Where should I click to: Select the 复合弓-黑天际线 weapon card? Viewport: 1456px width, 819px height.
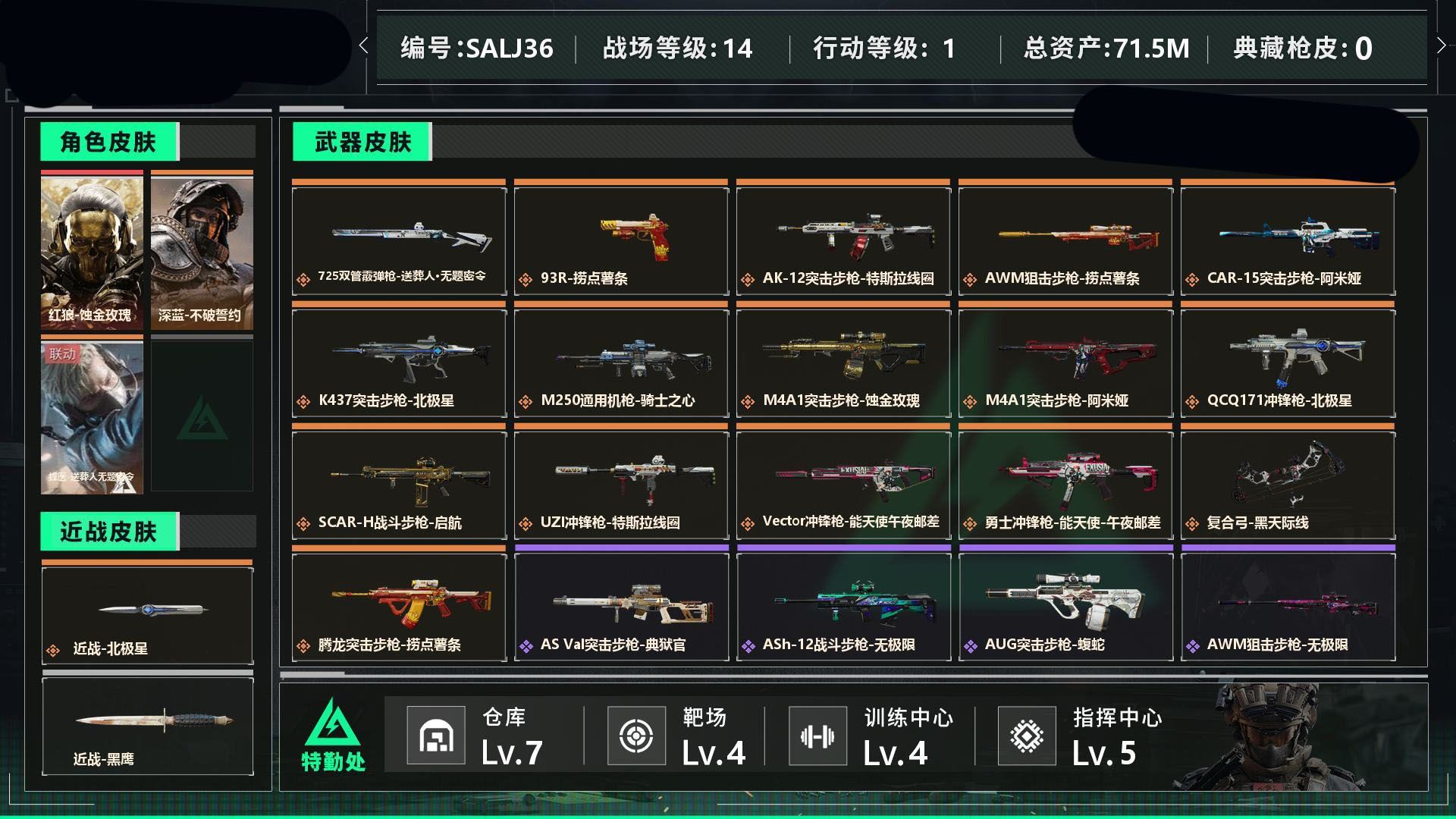1288,482
